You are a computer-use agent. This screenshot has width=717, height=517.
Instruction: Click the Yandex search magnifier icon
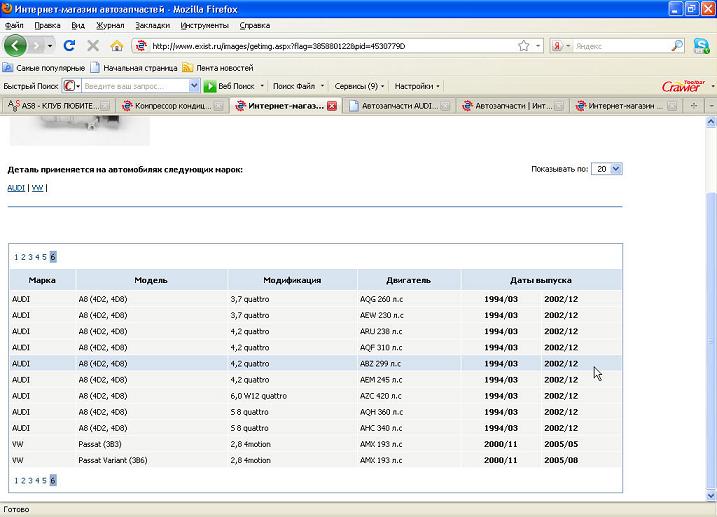coord(677,46)
